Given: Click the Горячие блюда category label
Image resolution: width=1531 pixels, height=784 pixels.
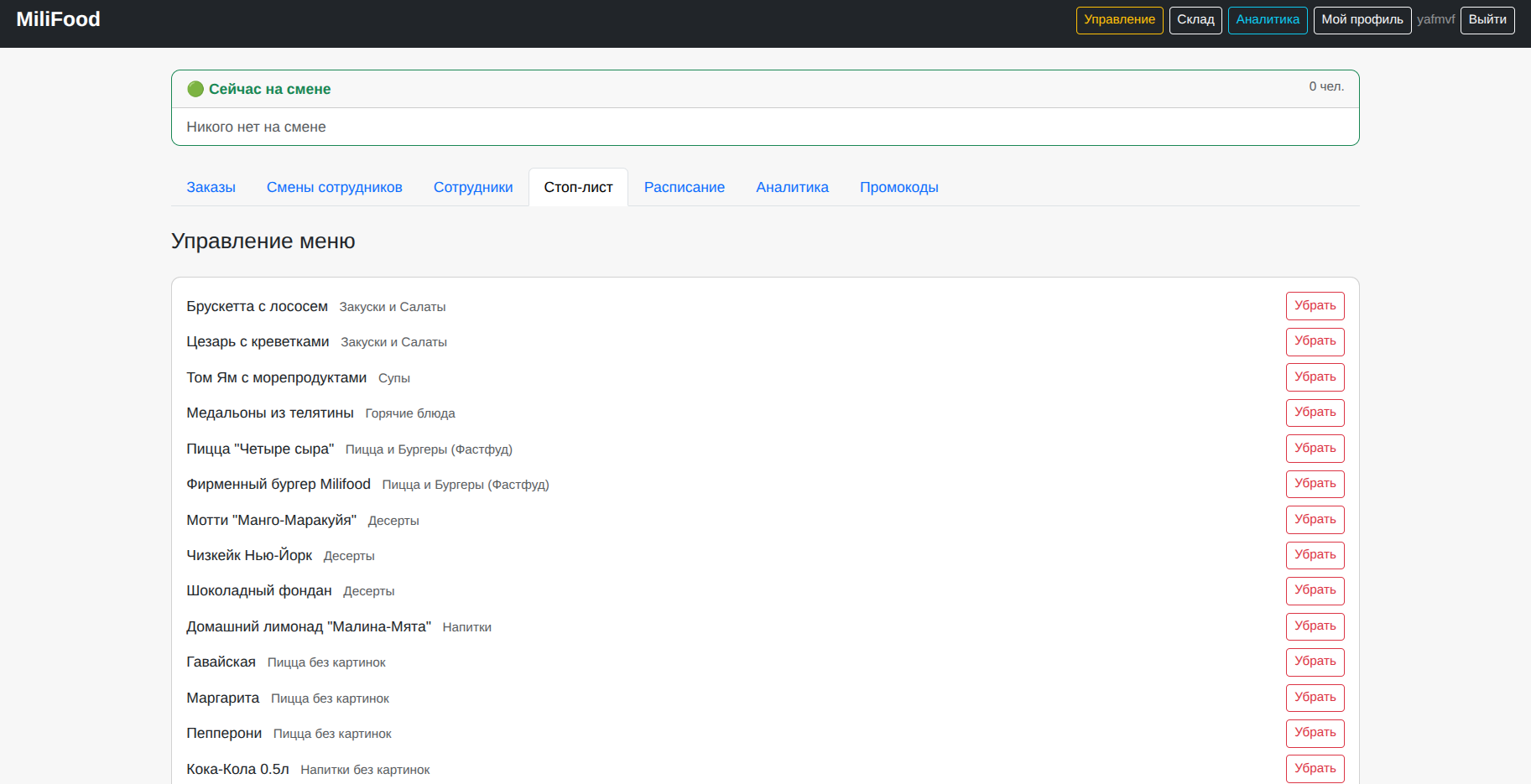Looking at the screenshot, I should 410,413.
